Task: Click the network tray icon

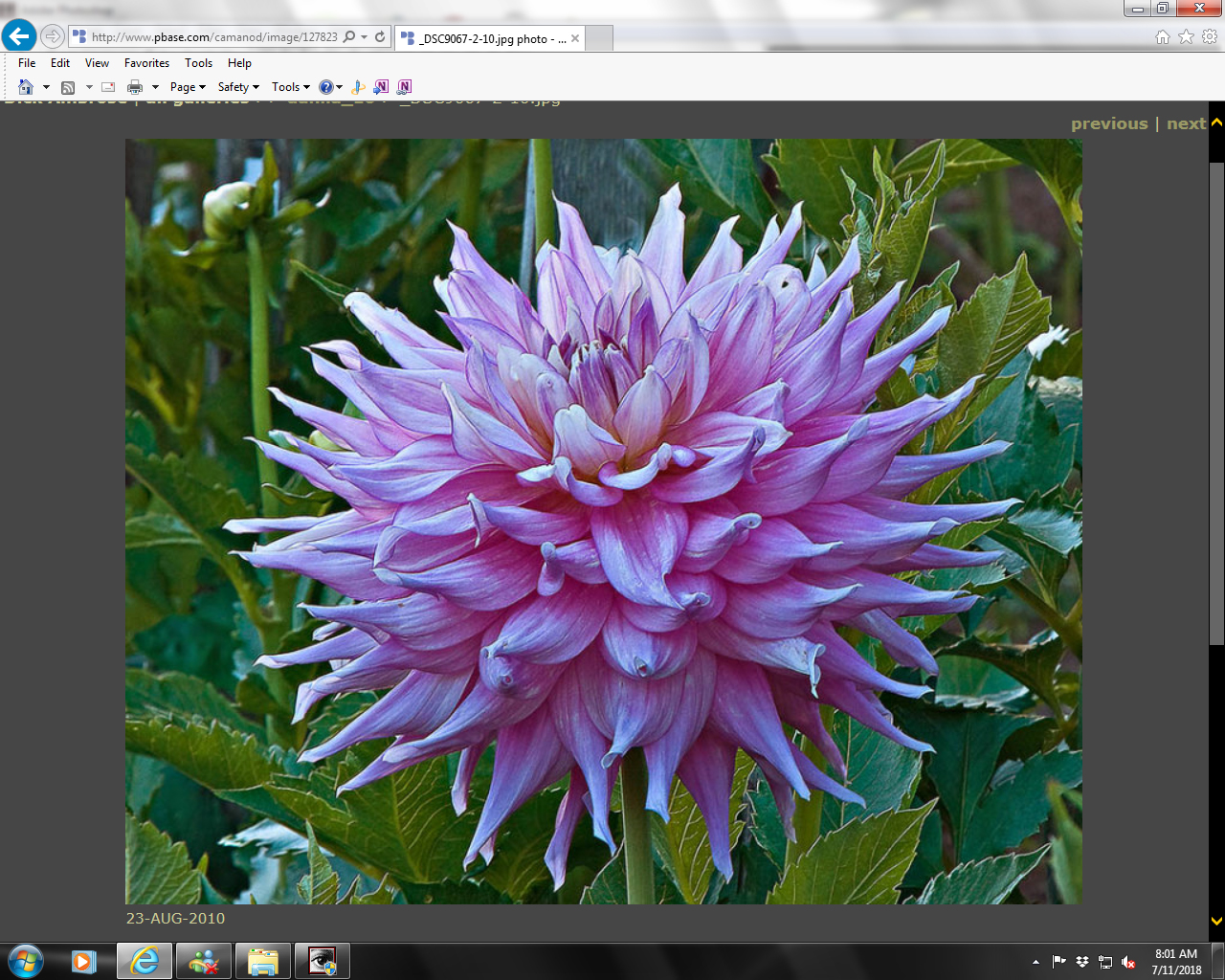Action: pos(1105,962)
